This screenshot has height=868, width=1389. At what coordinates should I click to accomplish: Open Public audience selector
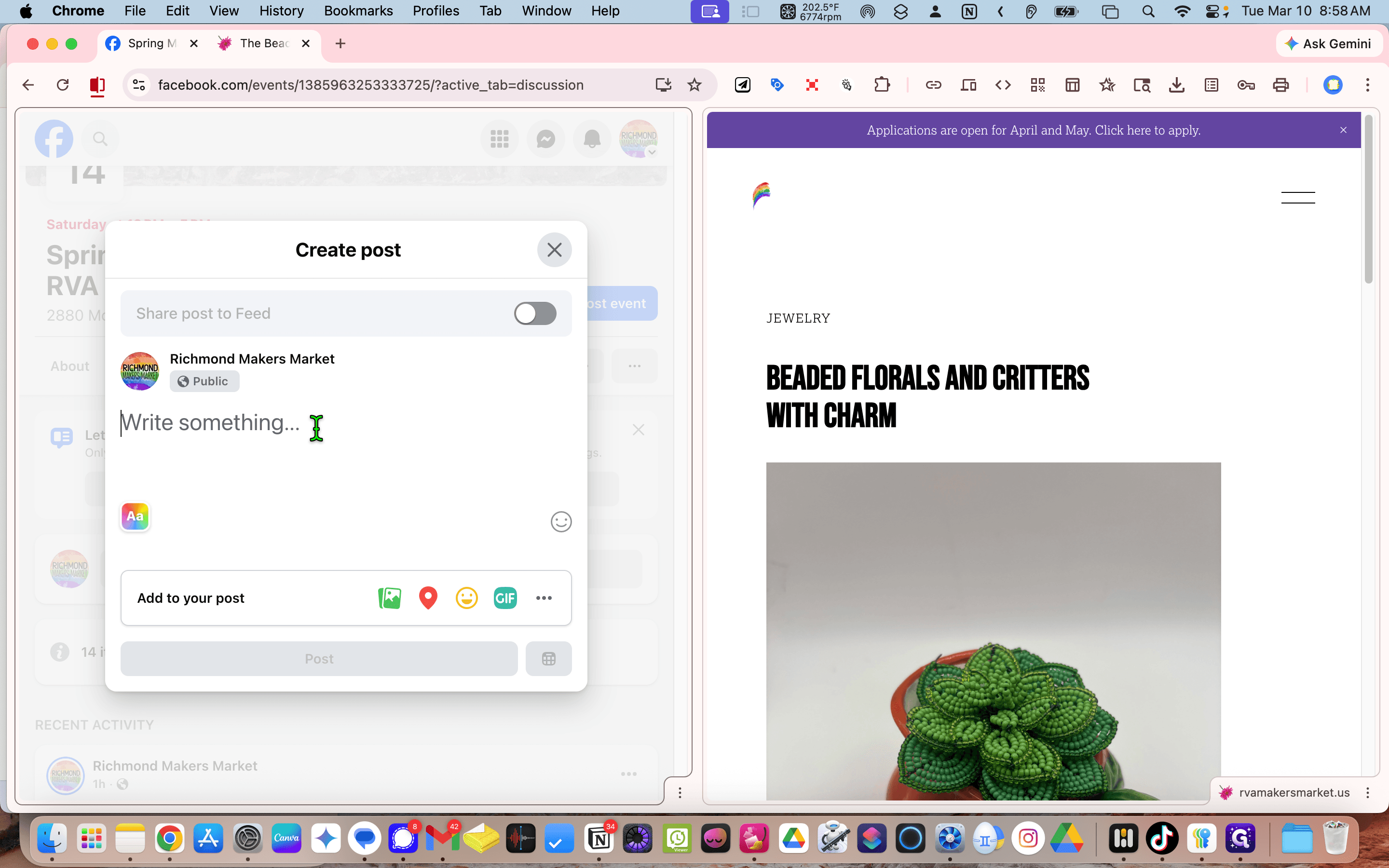tap(204, 381)
